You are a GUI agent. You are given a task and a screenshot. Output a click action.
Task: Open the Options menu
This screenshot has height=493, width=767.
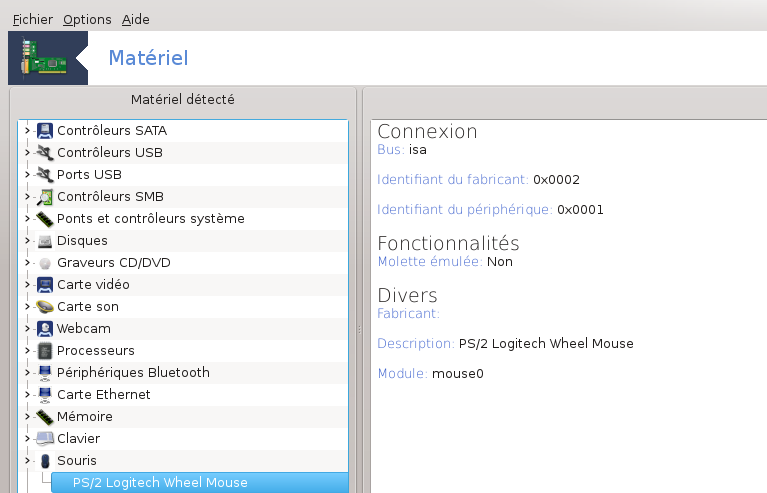tap(87, 19)
